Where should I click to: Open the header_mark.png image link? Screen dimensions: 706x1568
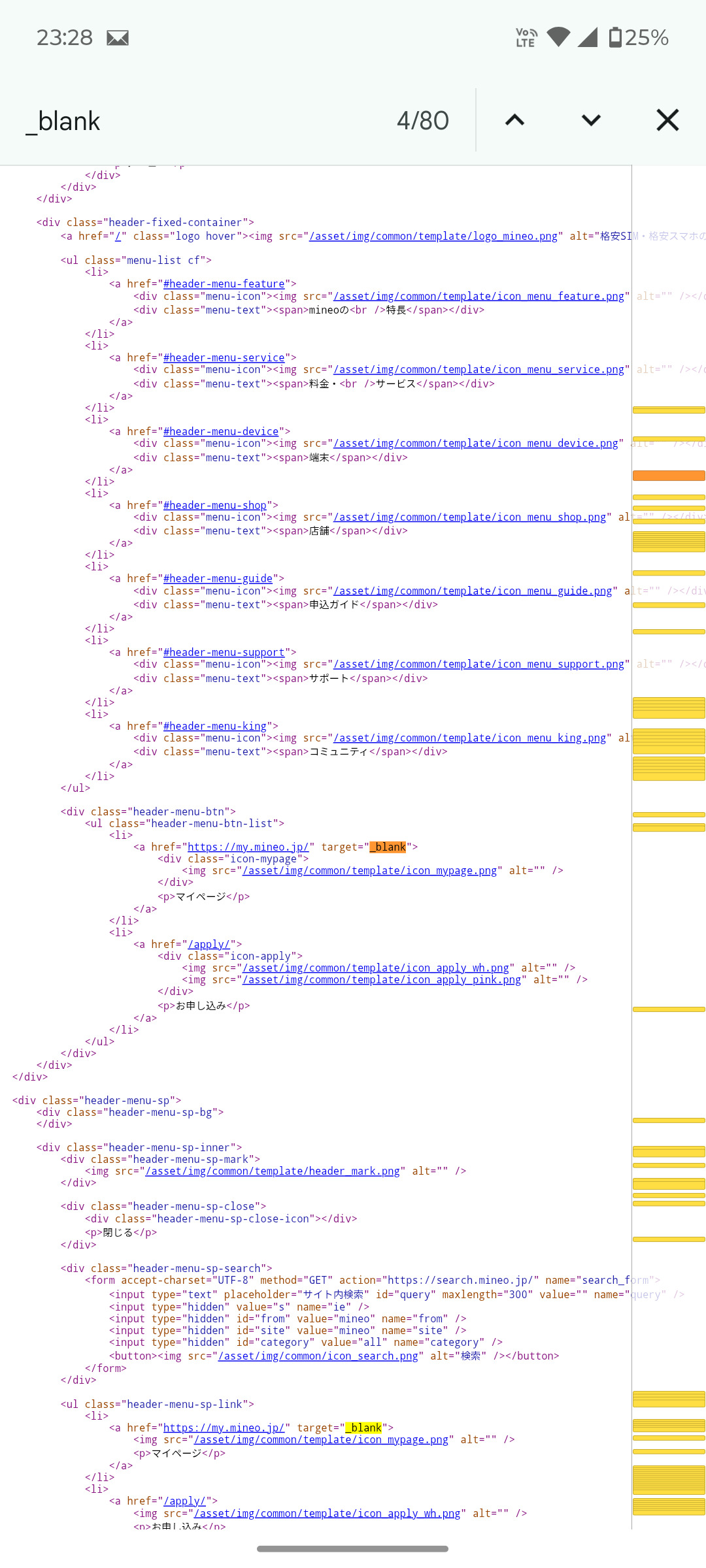click(273, 1171)
